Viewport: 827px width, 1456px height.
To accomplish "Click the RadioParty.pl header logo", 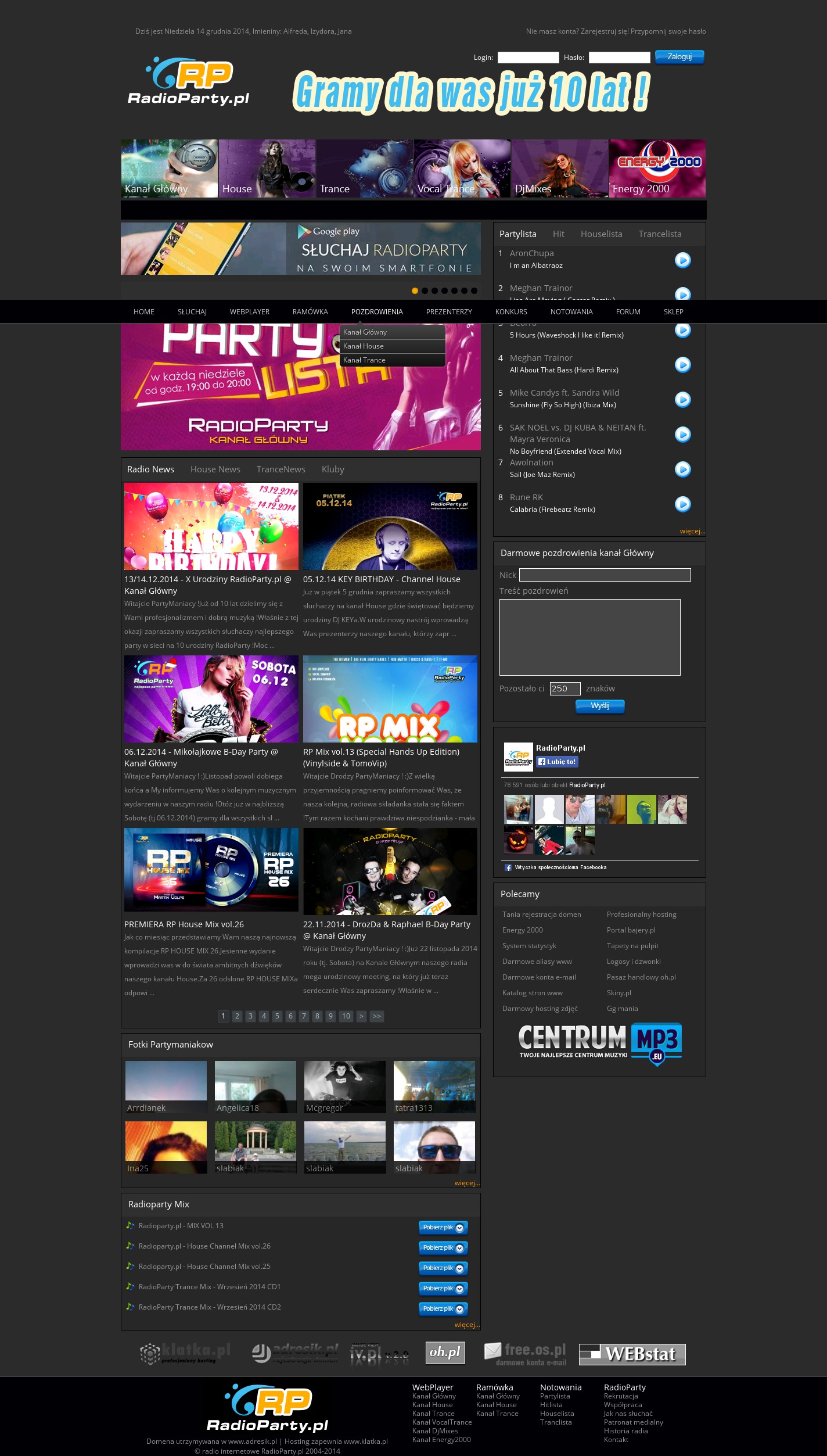I will 189,81.
